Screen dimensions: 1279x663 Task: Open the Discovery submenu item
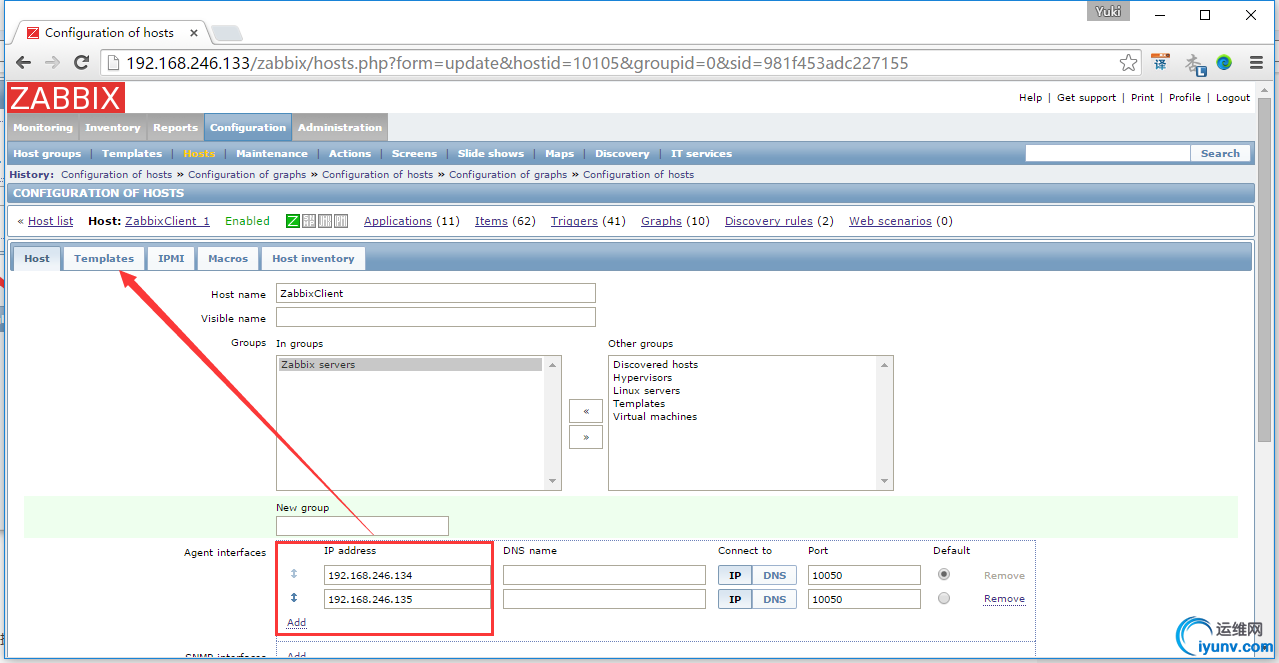click(622, 153)
